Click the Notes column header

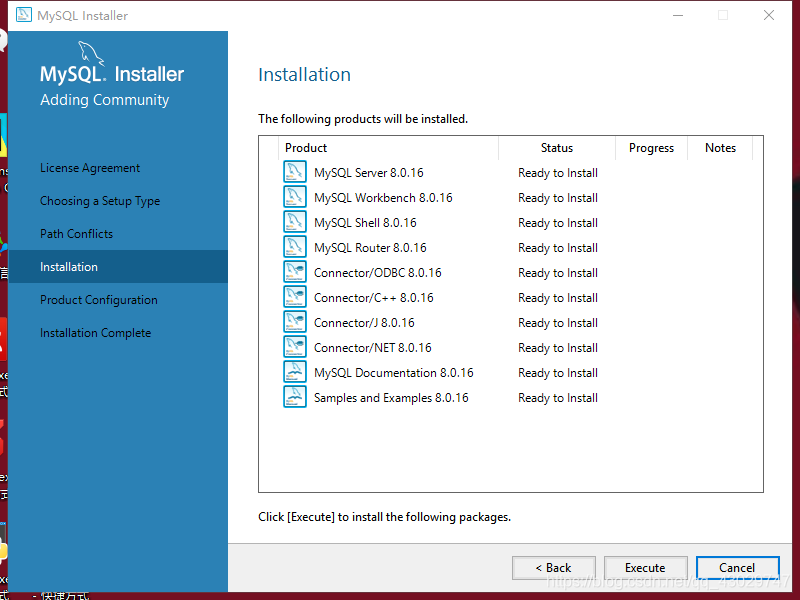point(720,148)
